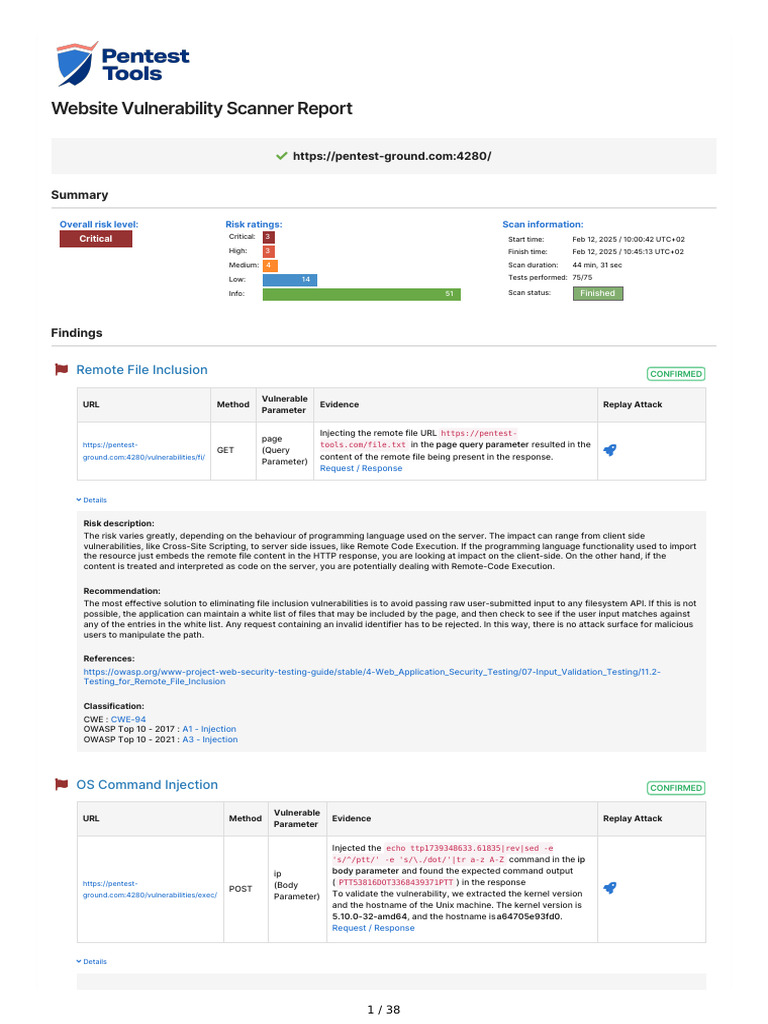Click the Classification heading
The image size is (768, 1024).
click(114, 706)
